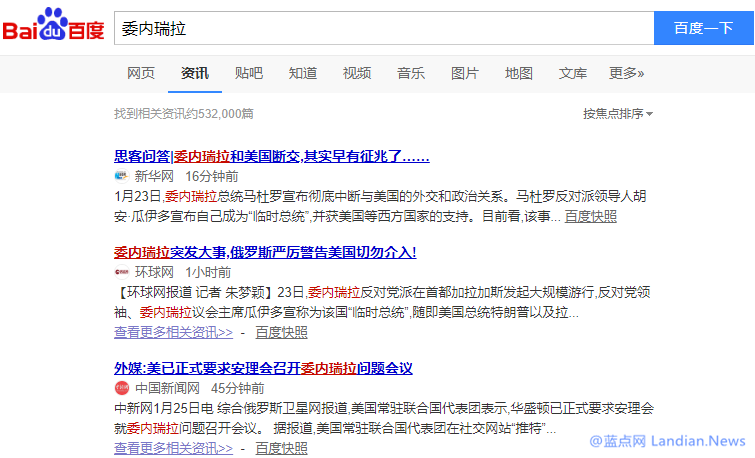This screenshot has height=458, width=755.
Task: Open the 图片 tab
Action: click(465, 73)
